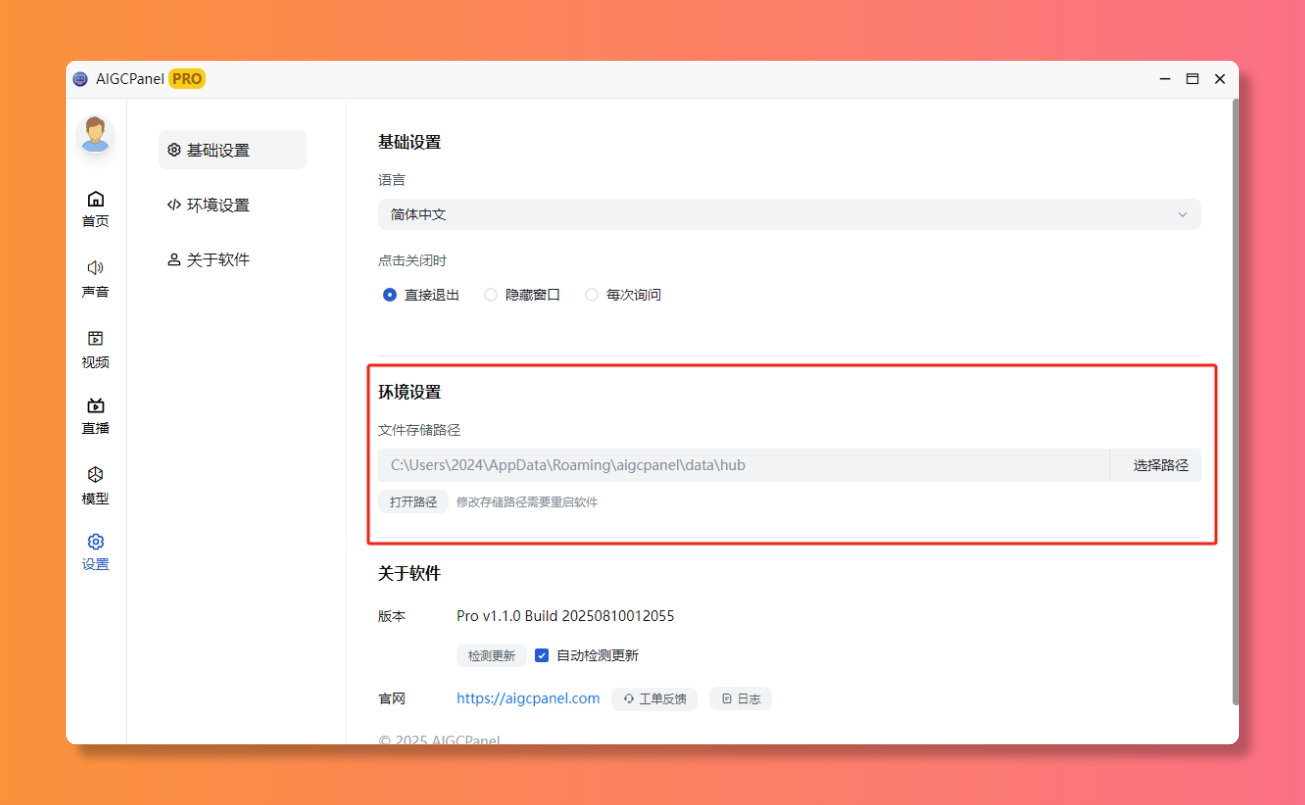Click the 选择路径 button

pyautogui.click(x=1160, y=465)
